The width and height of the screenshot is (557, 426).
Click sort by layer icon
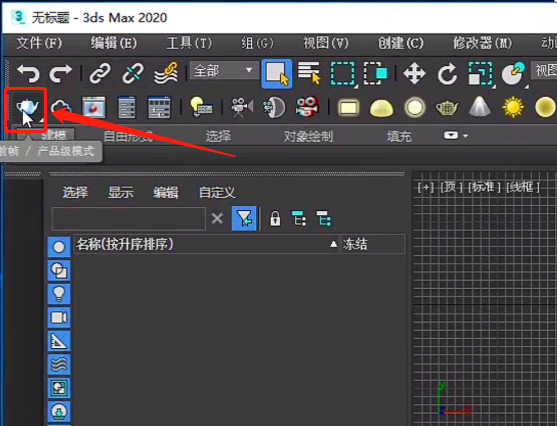(324, 219)
